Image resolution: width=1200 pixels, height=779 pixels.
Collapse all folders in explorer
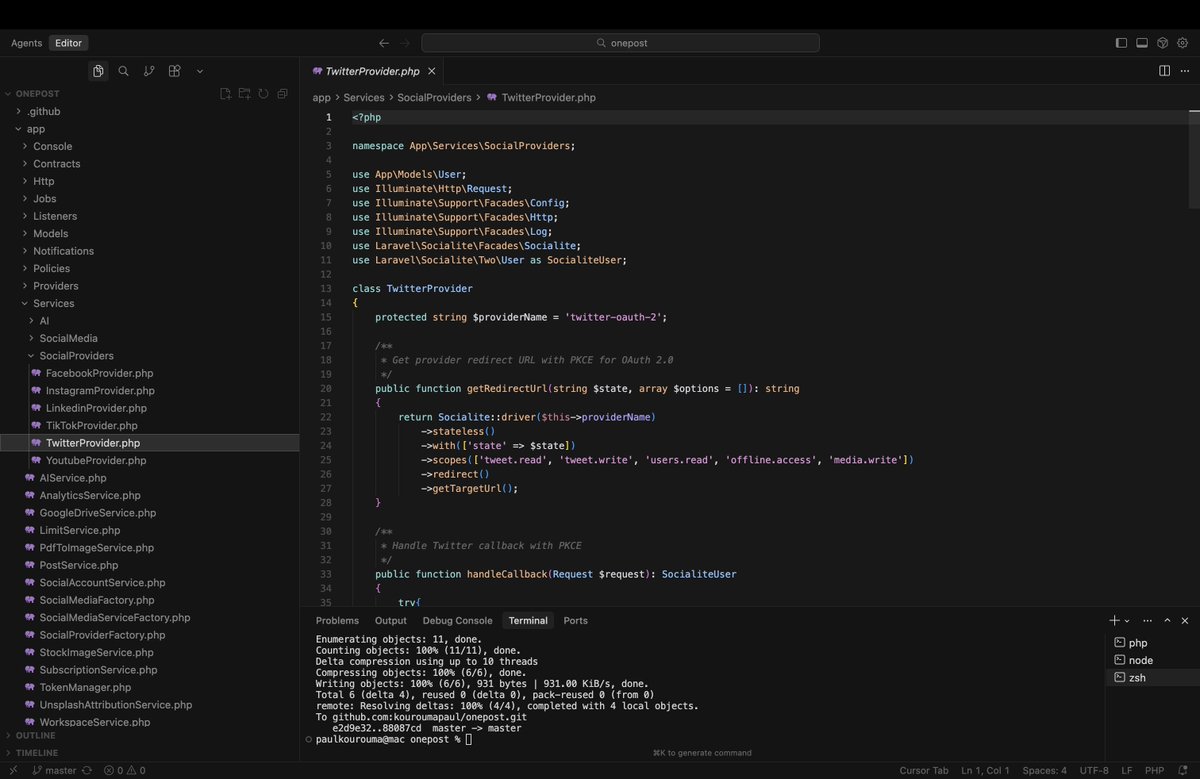click(x=282, y=94)
